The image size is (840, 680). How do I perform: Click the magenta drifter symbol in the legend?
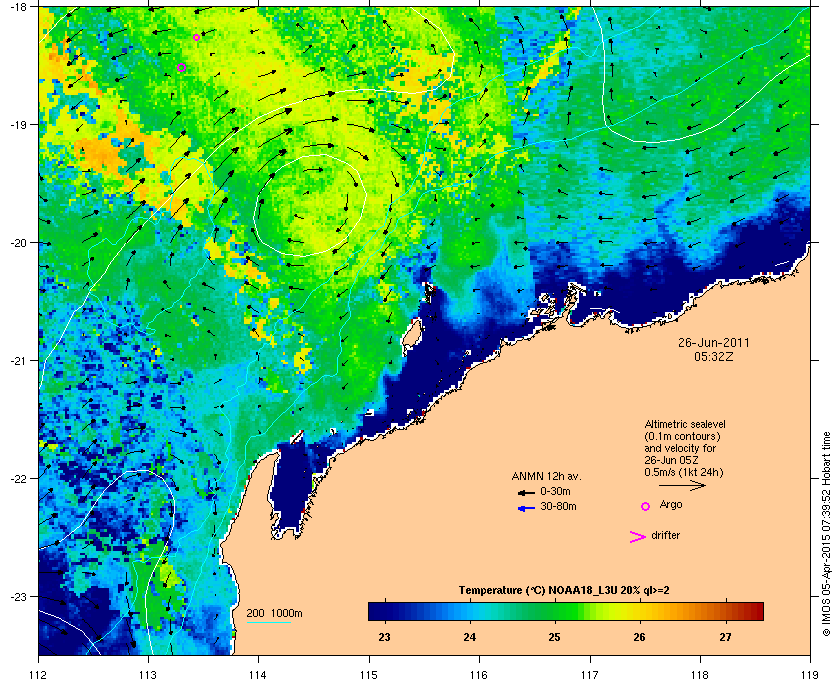[x=638, y=537]
